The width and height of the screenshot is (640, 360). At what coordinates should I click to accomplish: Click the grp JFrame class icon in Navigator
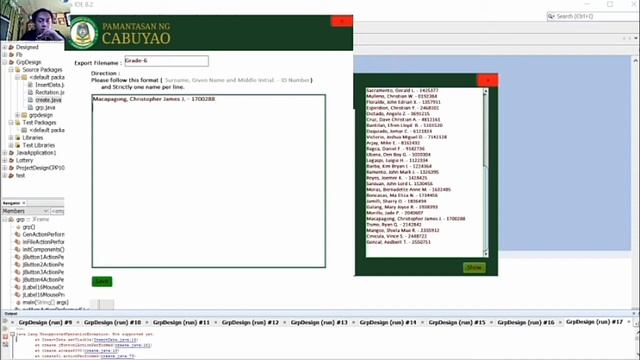11,220
